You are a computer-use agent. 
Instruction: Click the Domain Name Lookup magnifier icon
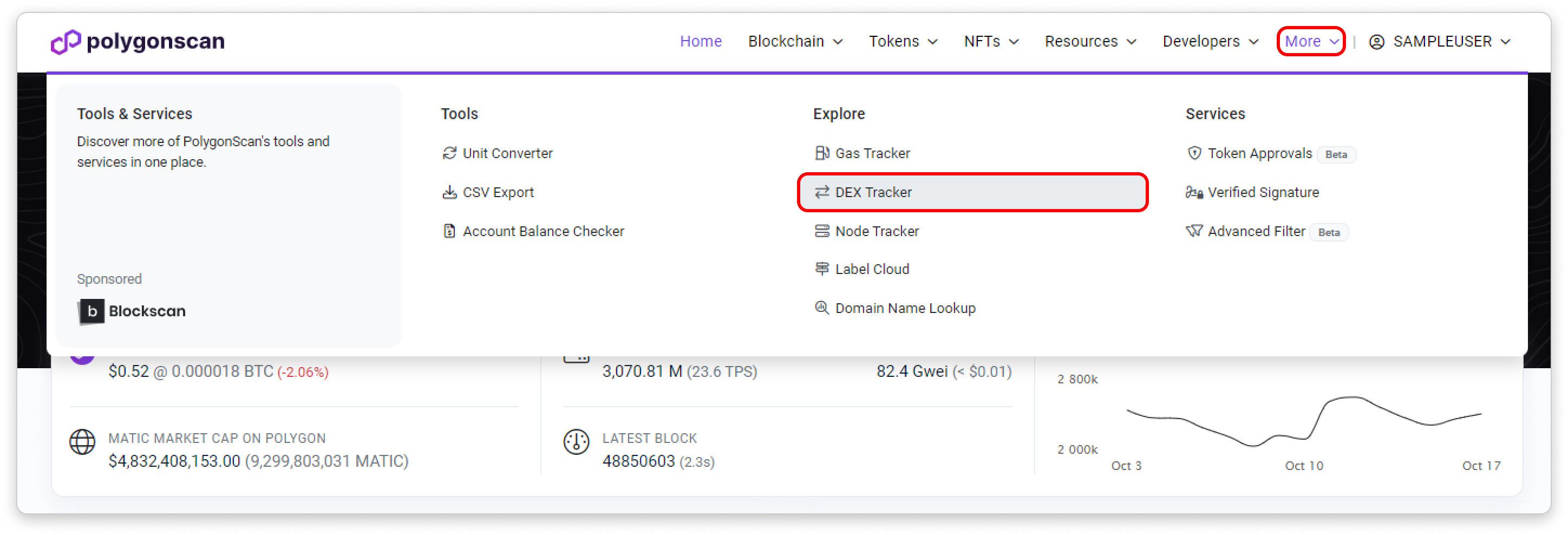[x=822, y=308]
